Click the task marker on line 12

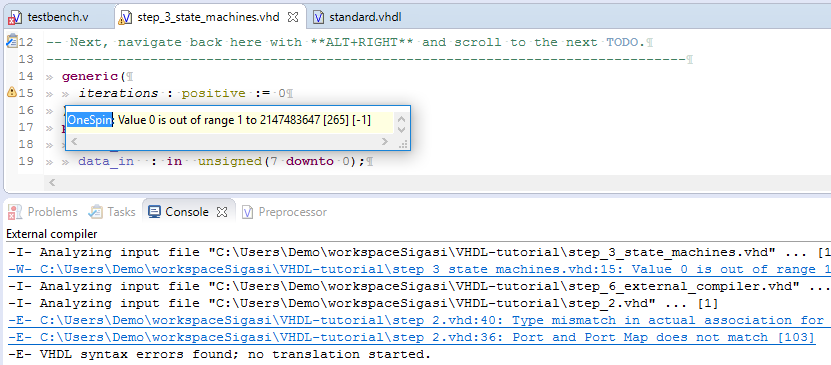click(x=12, y=41)
